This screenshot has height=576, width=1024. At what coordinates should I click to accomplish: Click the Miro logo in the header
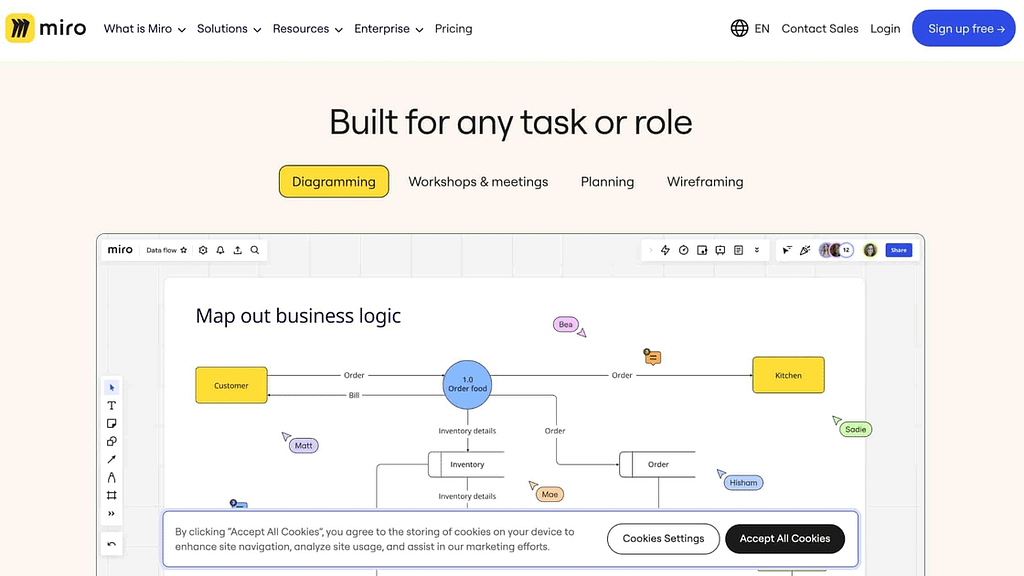(46, 28)
